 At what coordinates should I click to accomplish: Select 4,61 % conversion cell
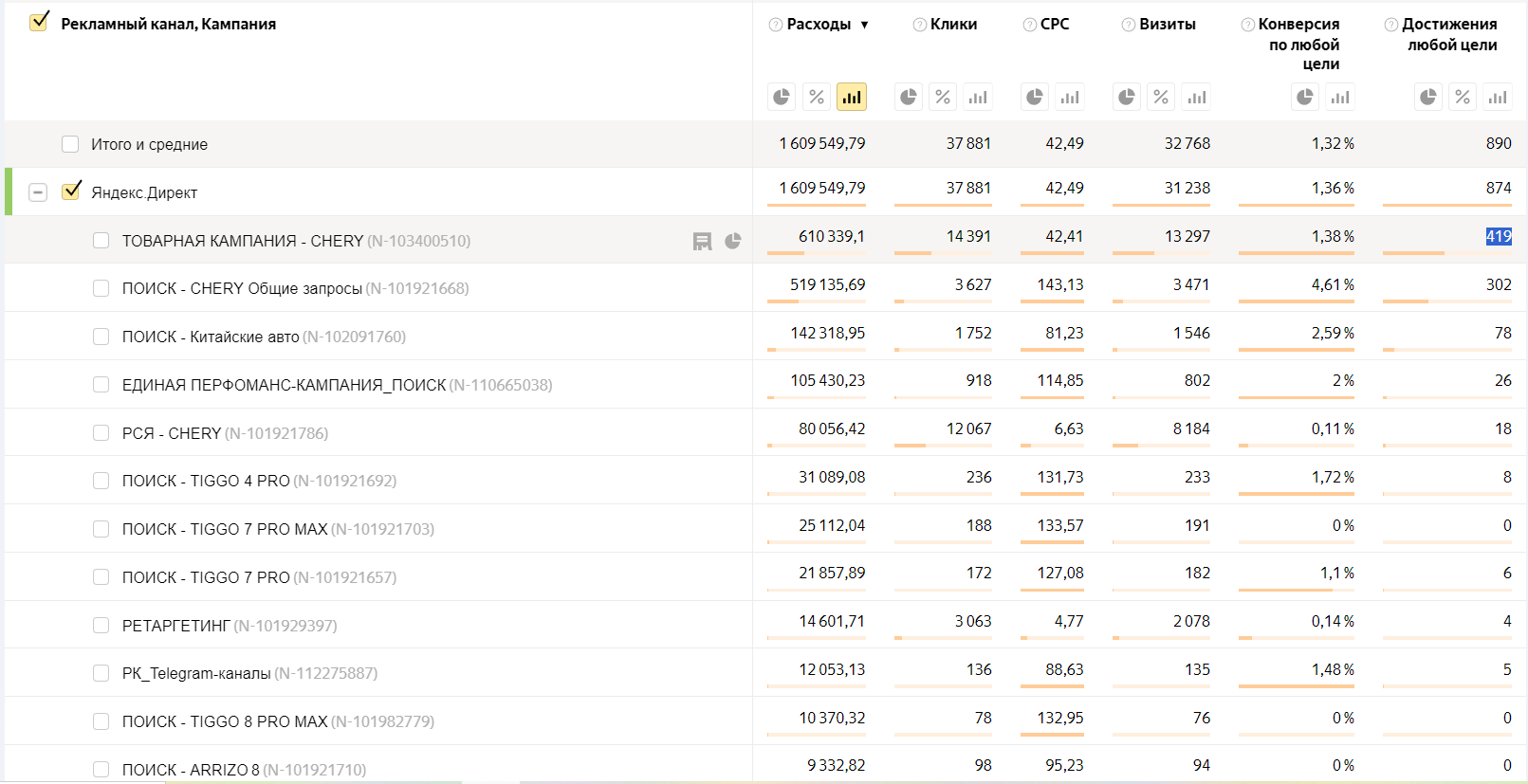point(1333,284)
